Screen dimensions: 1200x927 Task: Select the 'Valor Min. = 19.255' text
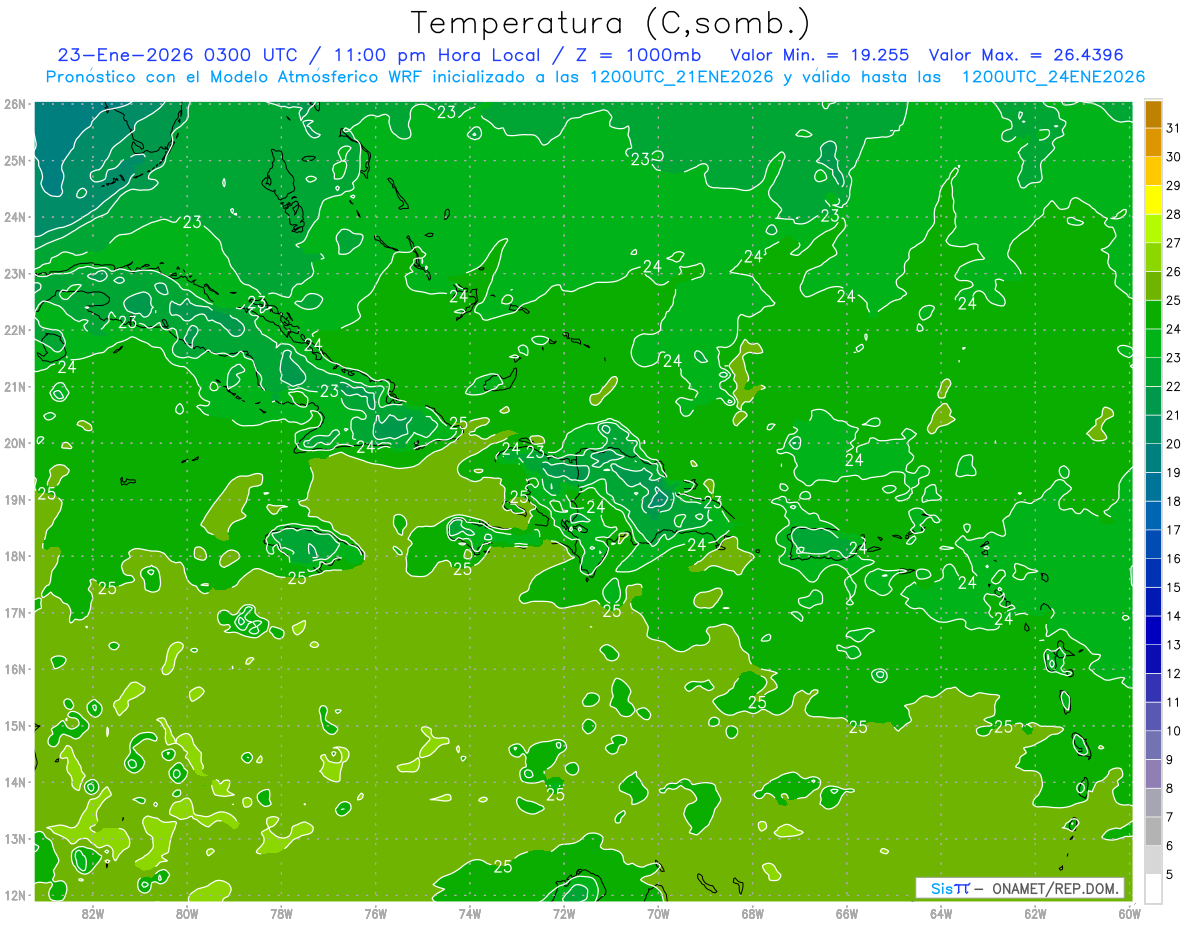(820, 55)
